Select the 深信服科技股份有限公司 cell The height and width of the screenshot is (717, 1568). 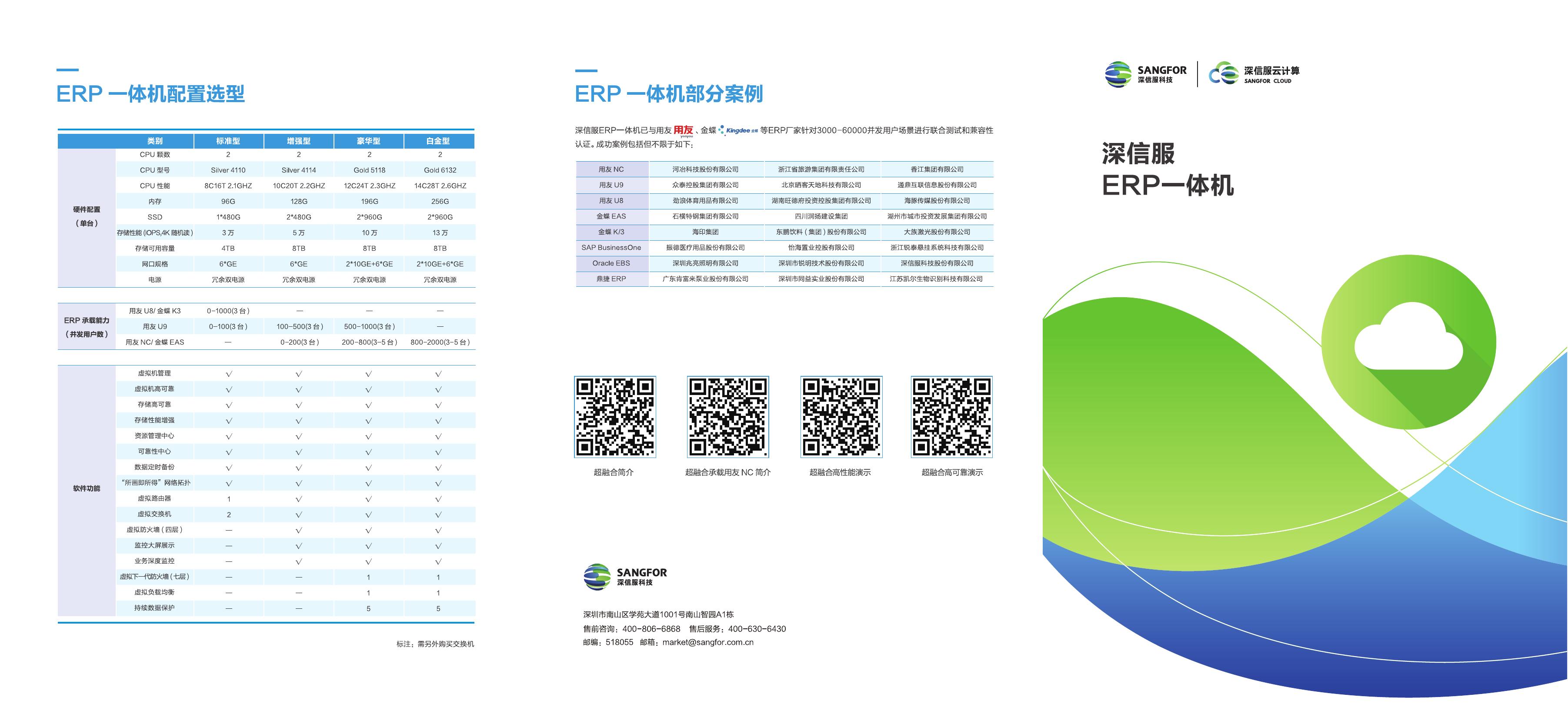pos(937,263)
